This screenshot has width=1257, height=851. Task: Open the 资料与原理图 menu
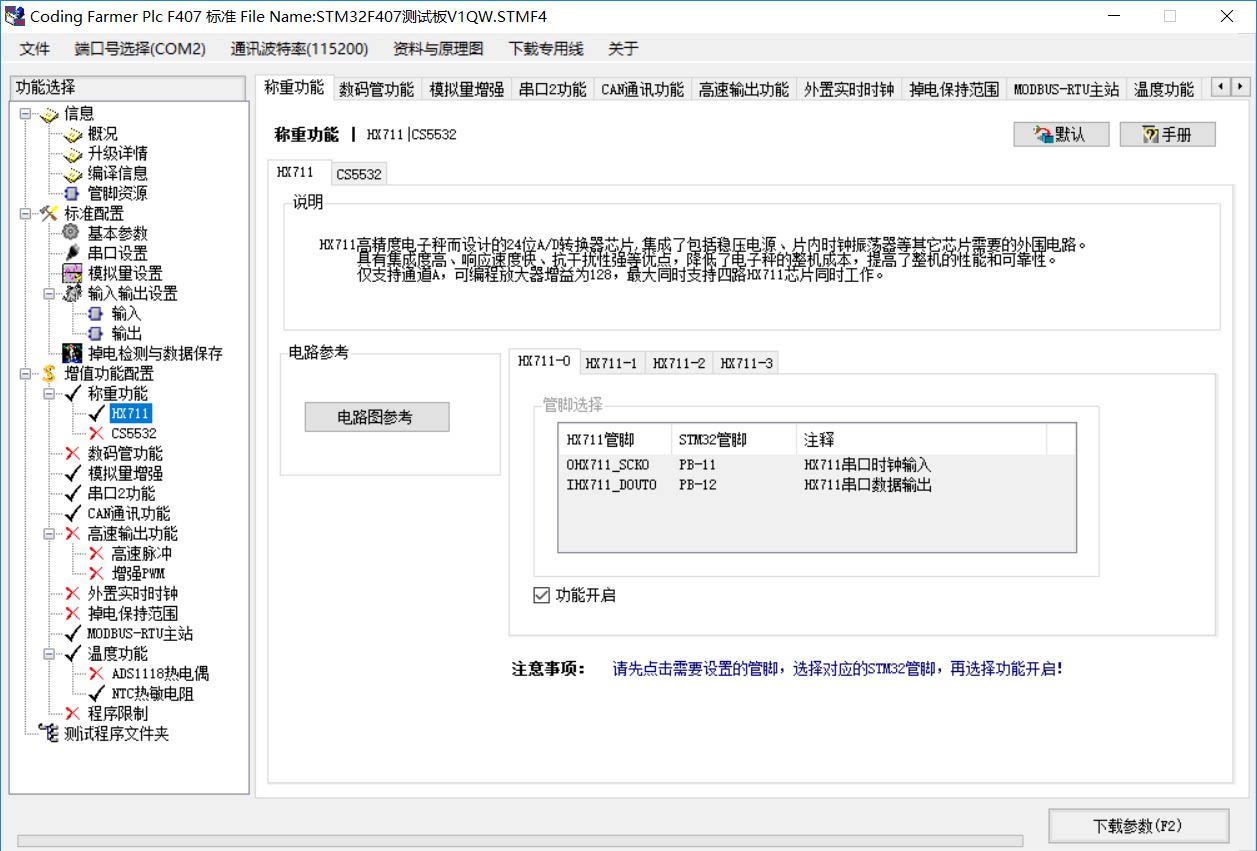tap(438, 48)
